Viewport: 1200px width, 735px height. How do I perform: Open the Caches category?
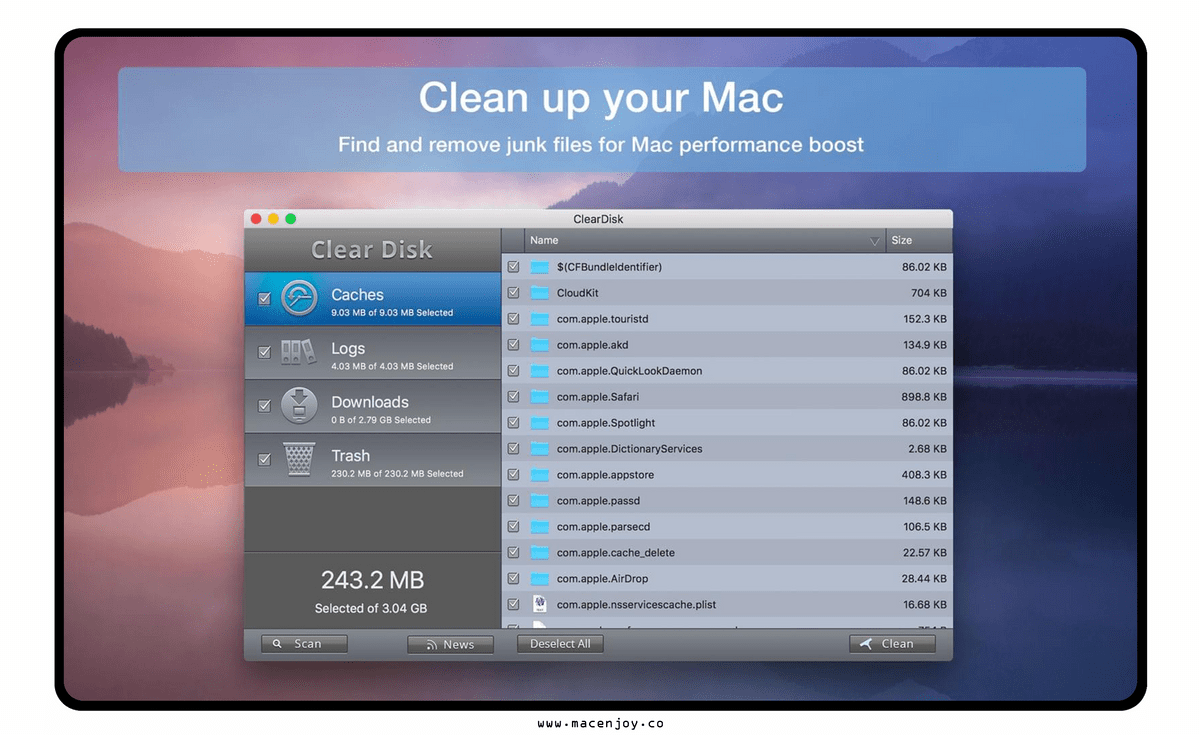coord(373,299)
